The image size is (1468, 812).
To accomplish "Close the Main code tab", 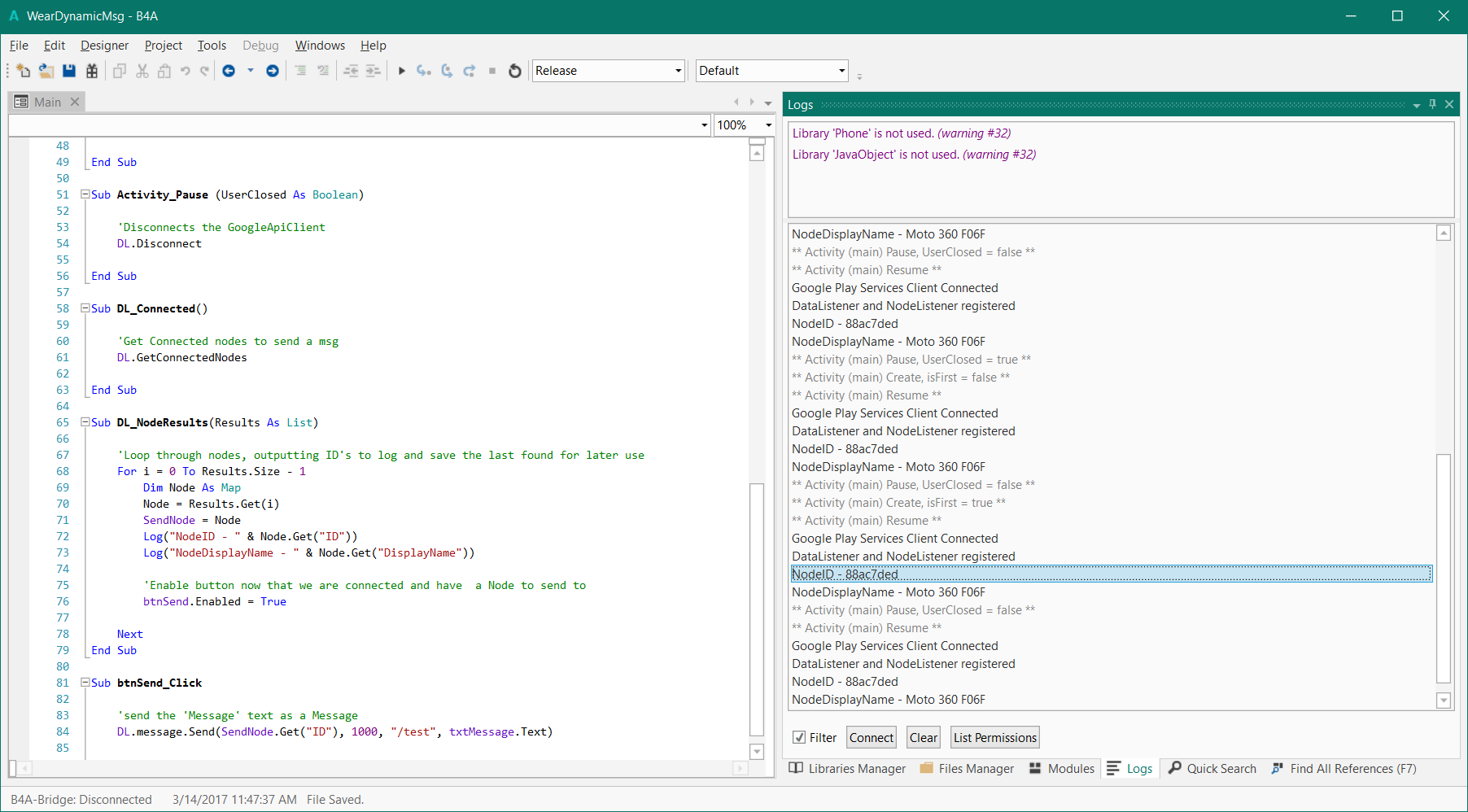I will 75,102.
